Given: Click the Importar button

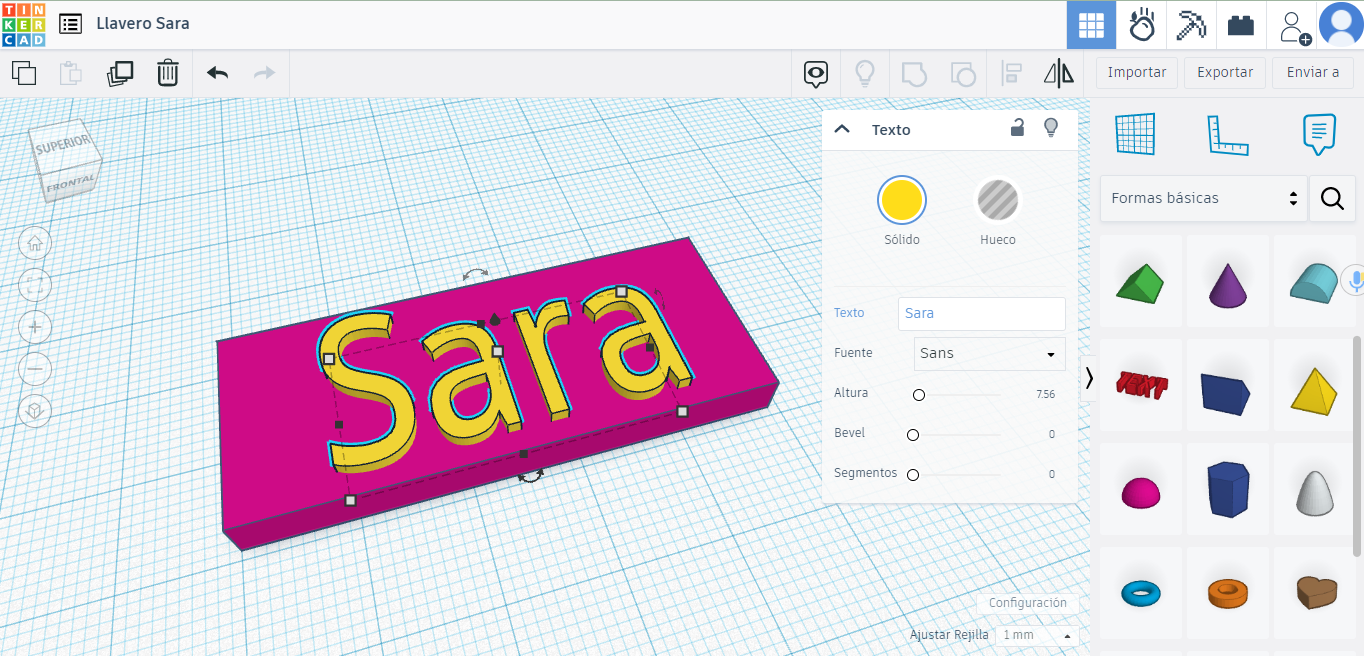Looking at the screenshot, I should (1136, 72).
